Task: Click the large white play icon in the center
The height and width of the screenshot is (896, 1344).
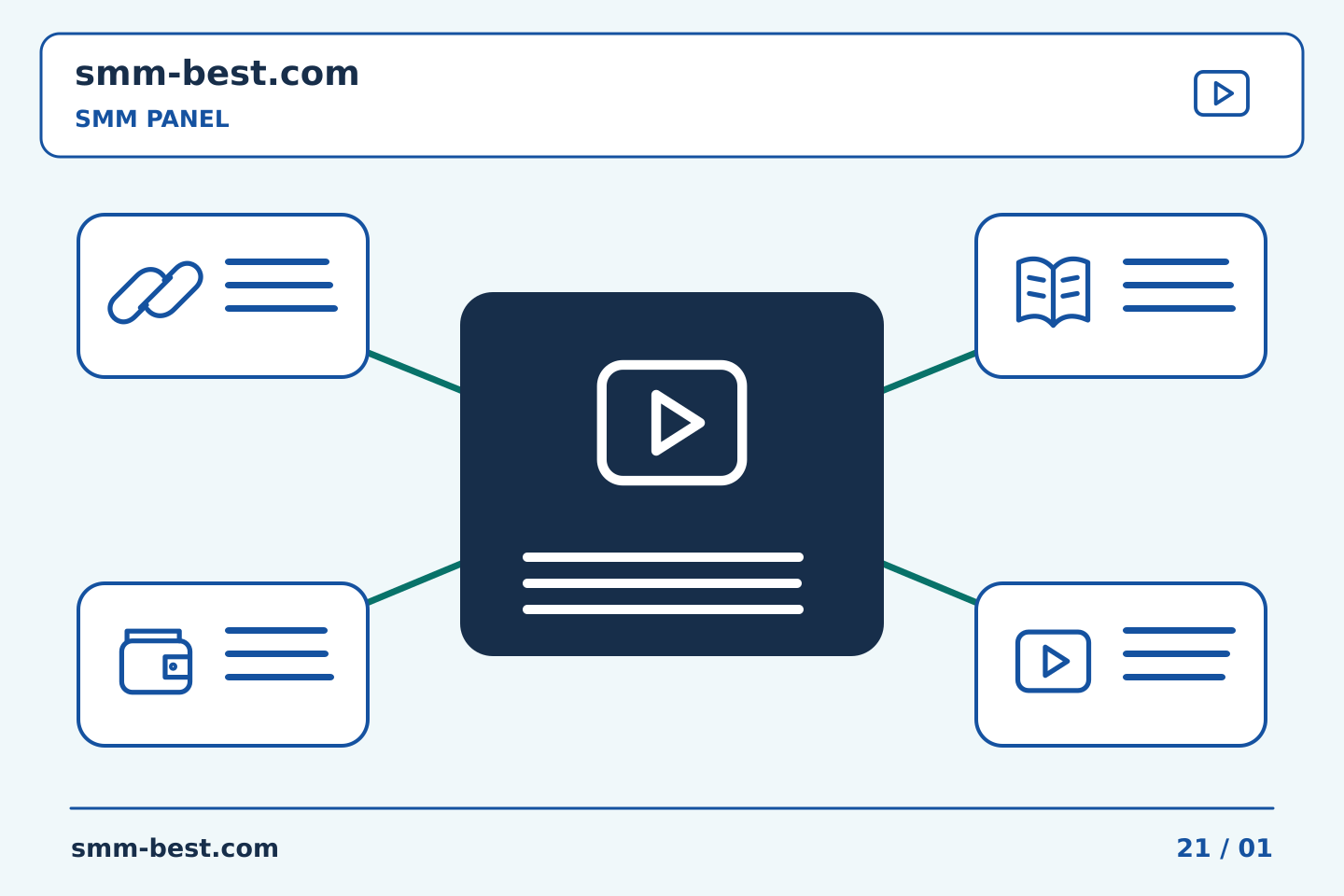Action: pyautogui.click(x=672, y=423)
